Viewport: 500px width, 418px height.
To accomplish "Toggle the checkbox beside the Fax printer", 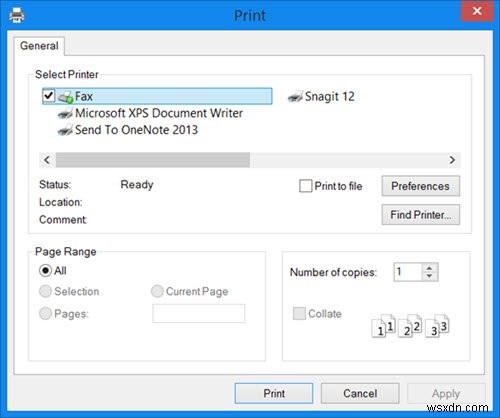I will pos(49,96).
